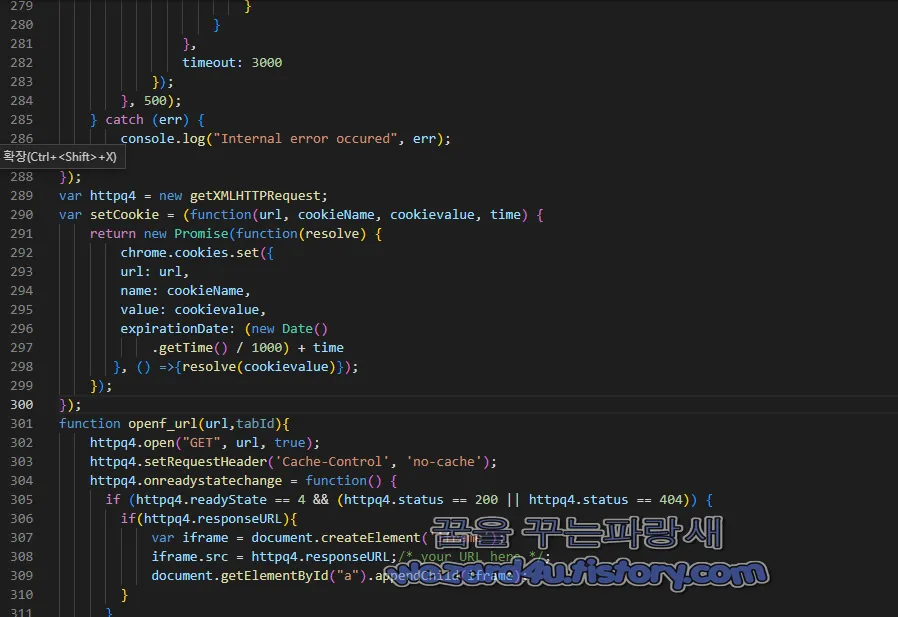The height and width of the screenshot is (617, 898).
Task: Click 'getXMLHTTPRequest' on line 289
Action: click(x=255, y=195)
